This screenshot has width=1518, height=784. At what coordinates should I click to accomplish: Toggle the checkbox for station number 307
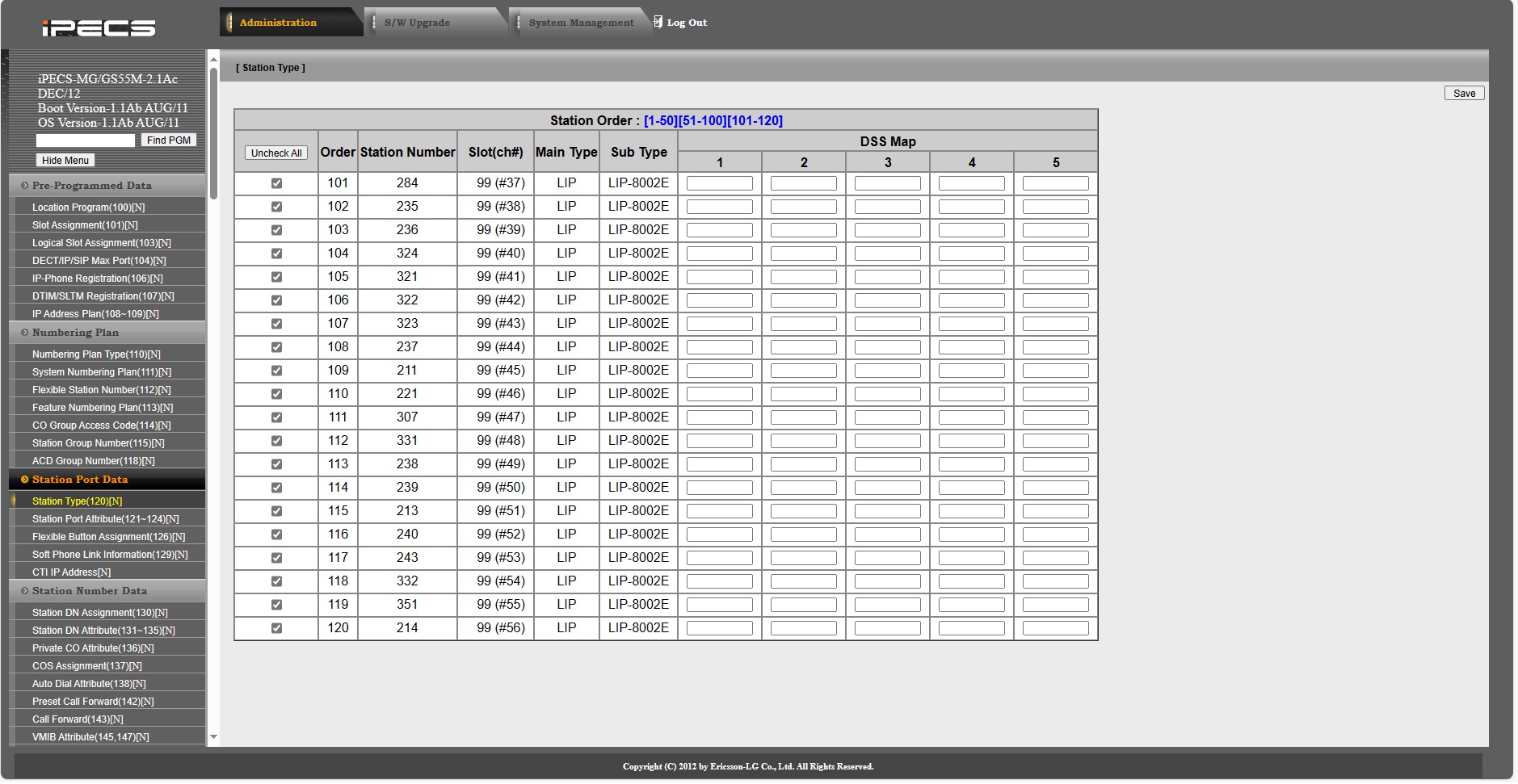(x=276, y=417)
